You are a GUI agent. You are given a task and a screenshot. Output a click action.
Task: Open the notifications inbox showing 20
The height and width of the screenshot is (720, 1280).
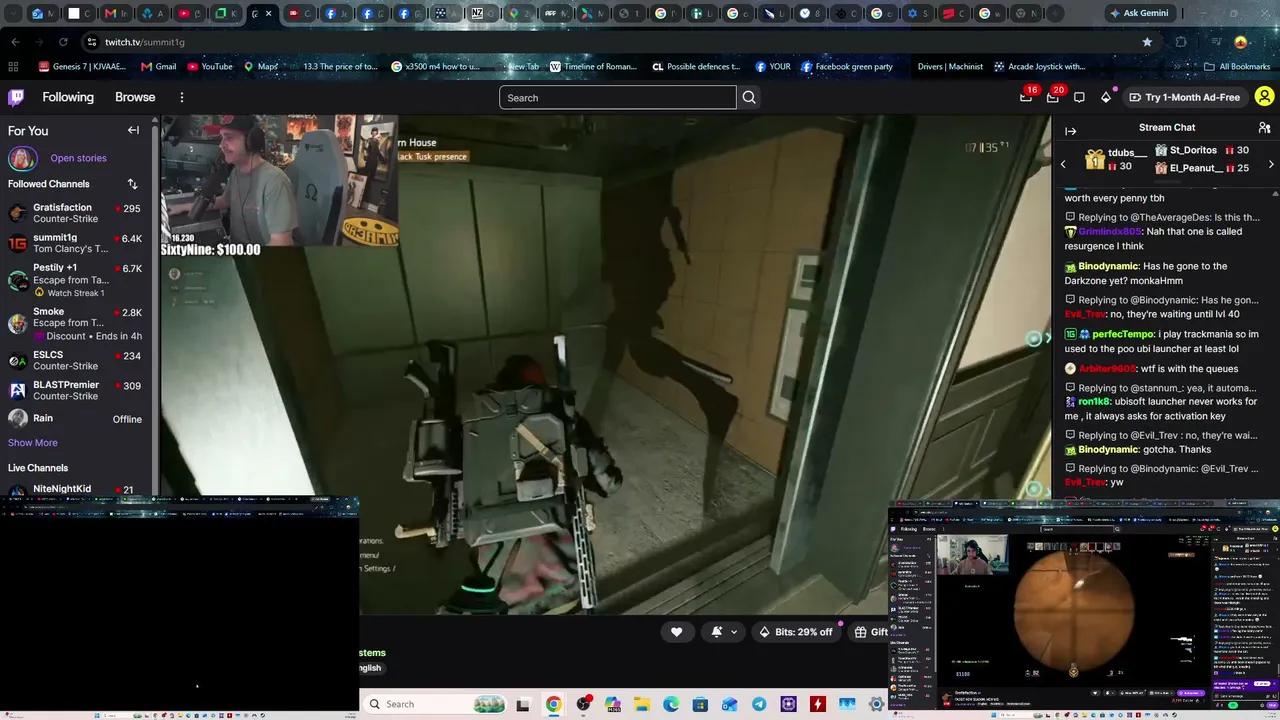pyautogui.click(x=1053, y=96)
